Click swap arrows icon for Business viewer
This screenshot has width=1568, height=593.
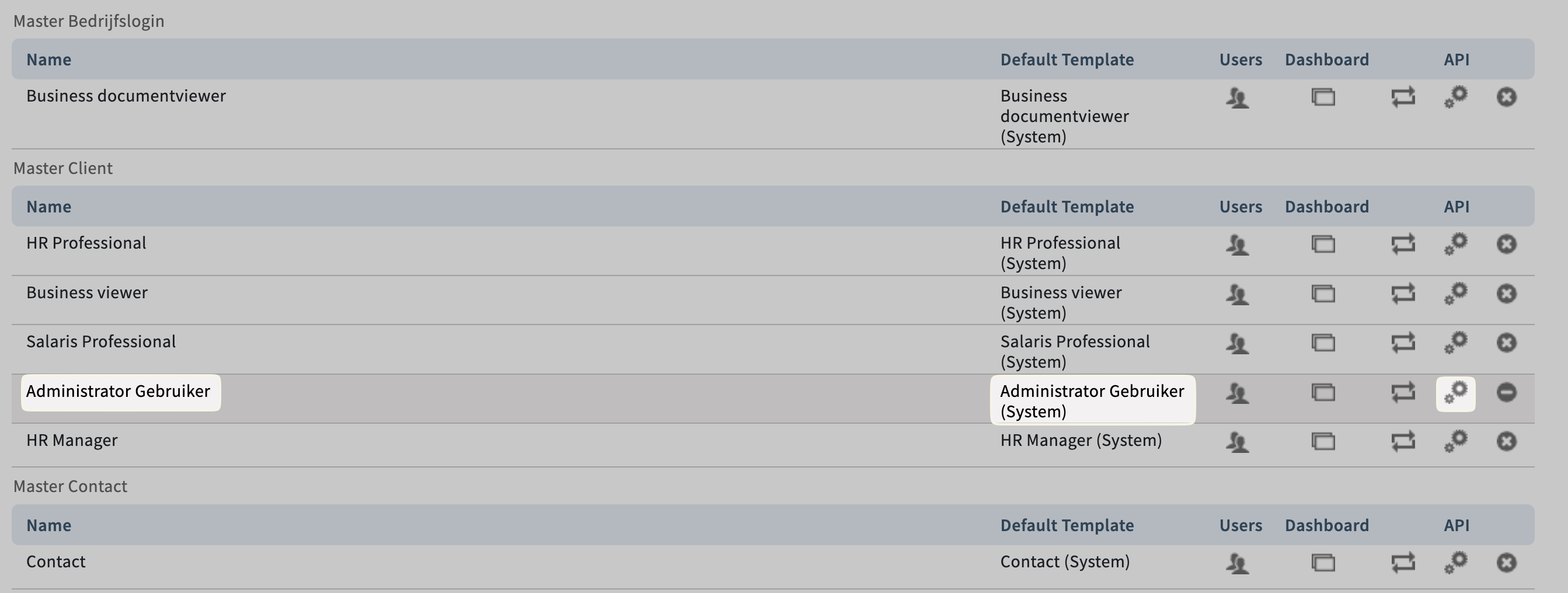(x=1402, y=294)
